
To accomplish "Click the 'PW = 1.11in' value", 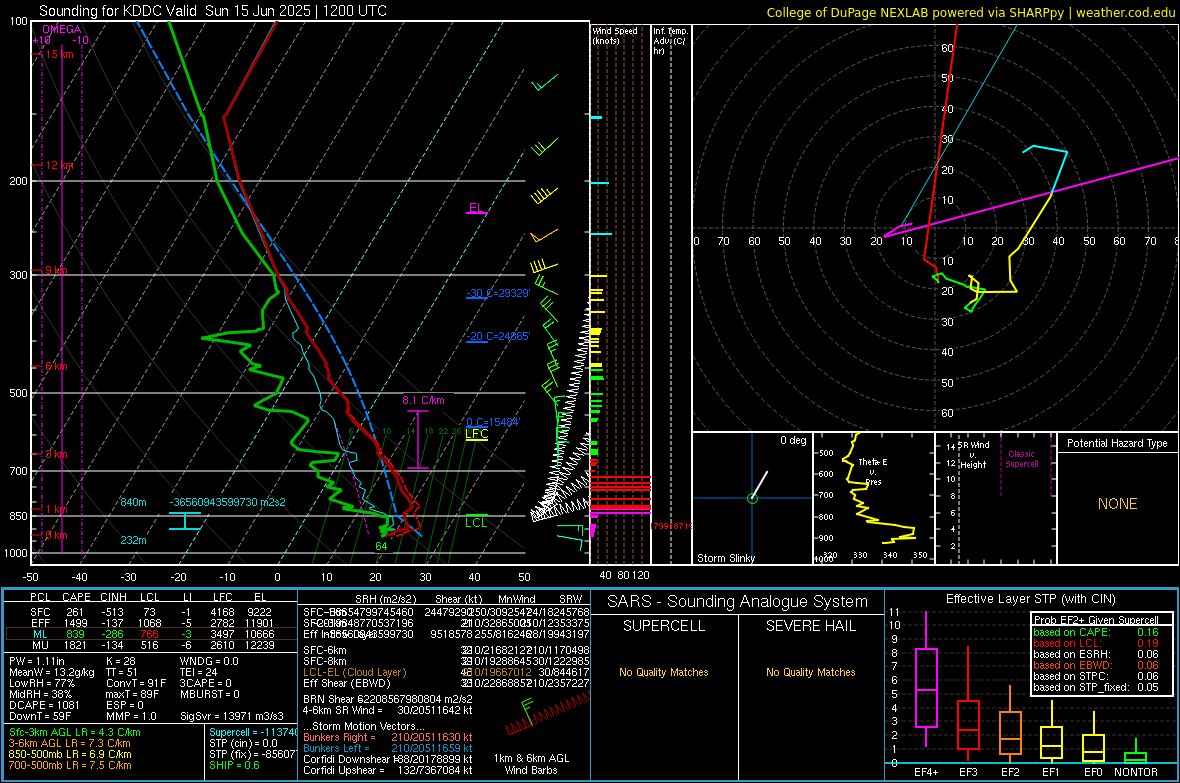I will (37, 661).
